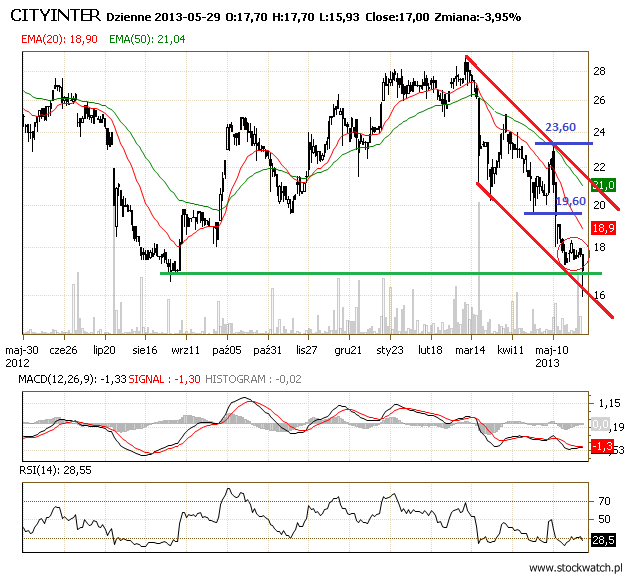Click the 'Close:17,00' value
The image size is (630, 580).
(x=397, y=17)
